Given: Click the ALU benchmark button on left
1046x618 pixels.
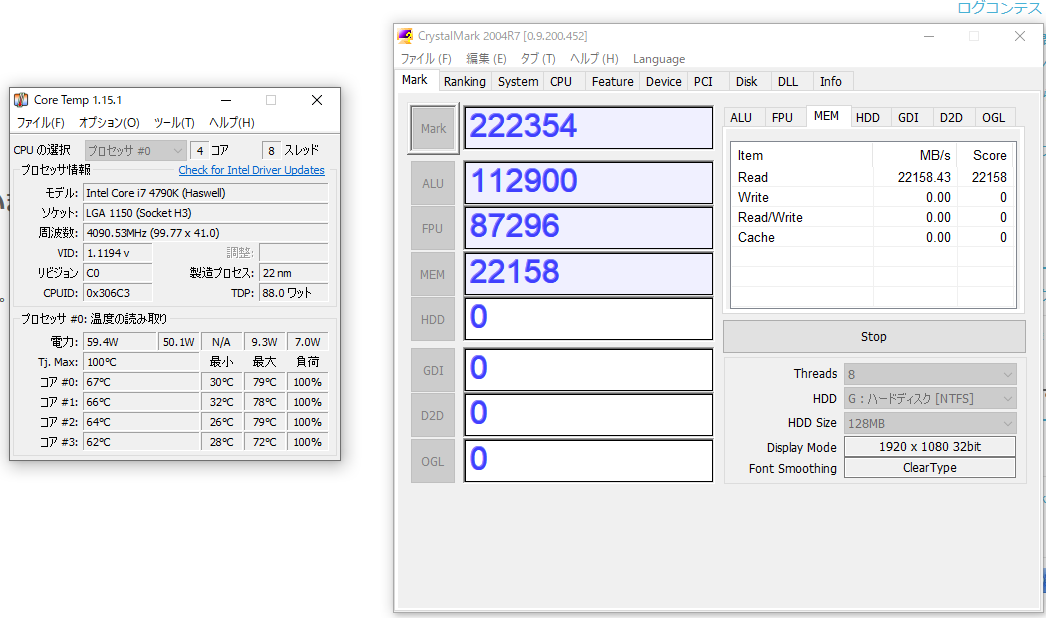Looking at the screenshot, I should [433, 183].
